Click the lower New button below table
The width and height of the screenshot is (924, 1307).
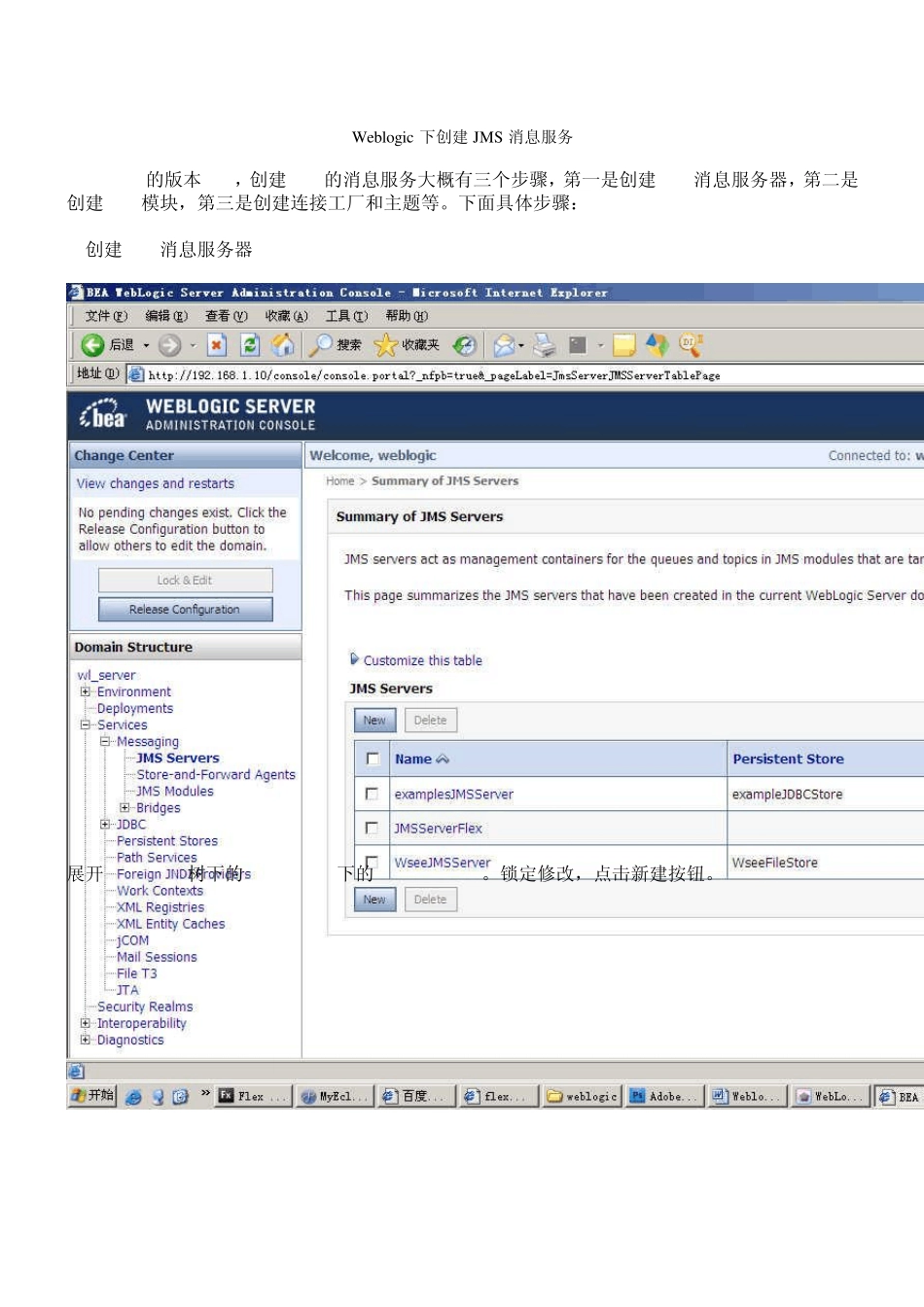(374, 900)
